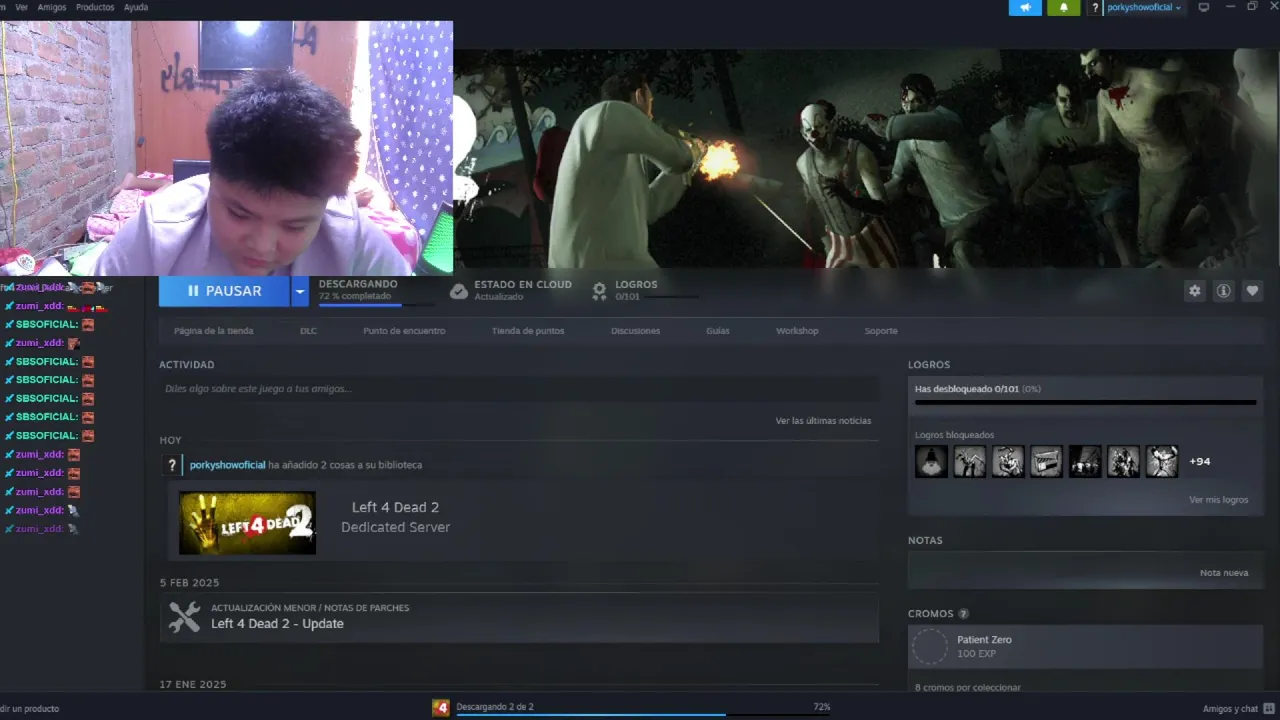Click the question mark help icon
Screen dimensions: 1280x720
(1095, 7)
